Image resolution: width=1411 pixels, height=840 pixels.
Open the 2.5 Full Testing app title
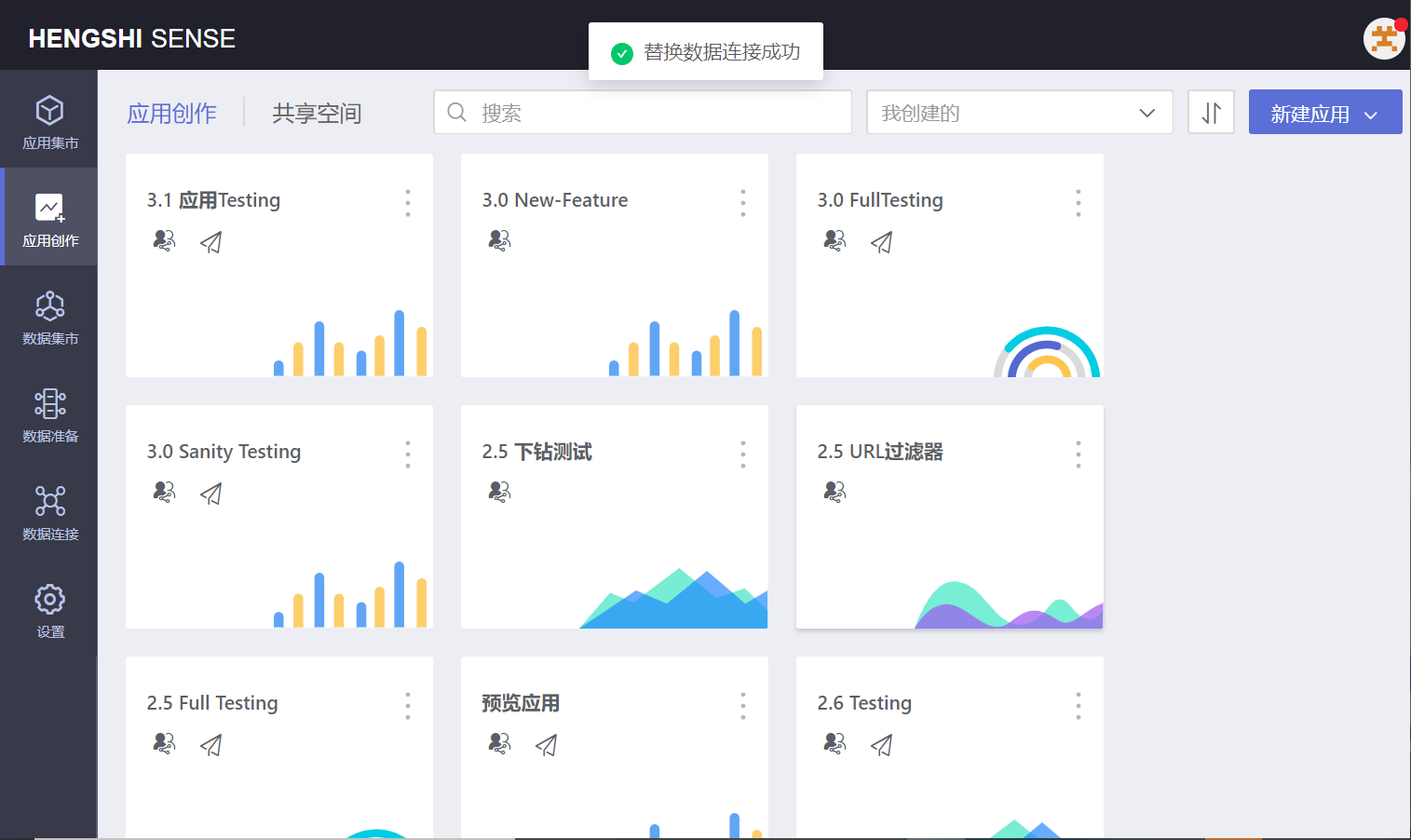212,703
